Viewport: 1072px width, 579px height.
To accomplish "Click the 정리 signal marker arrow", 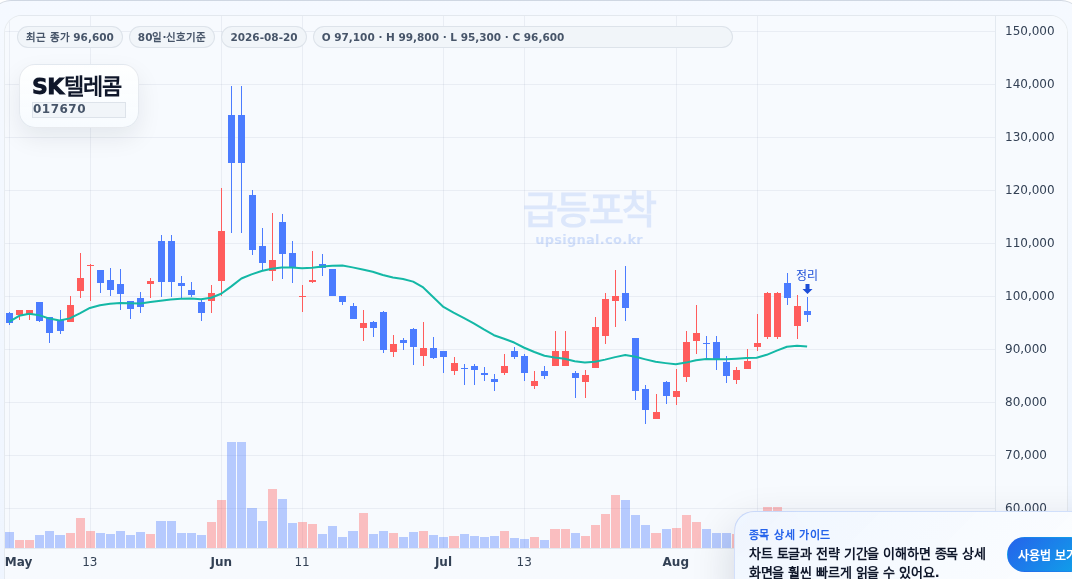I will (807, 289).
